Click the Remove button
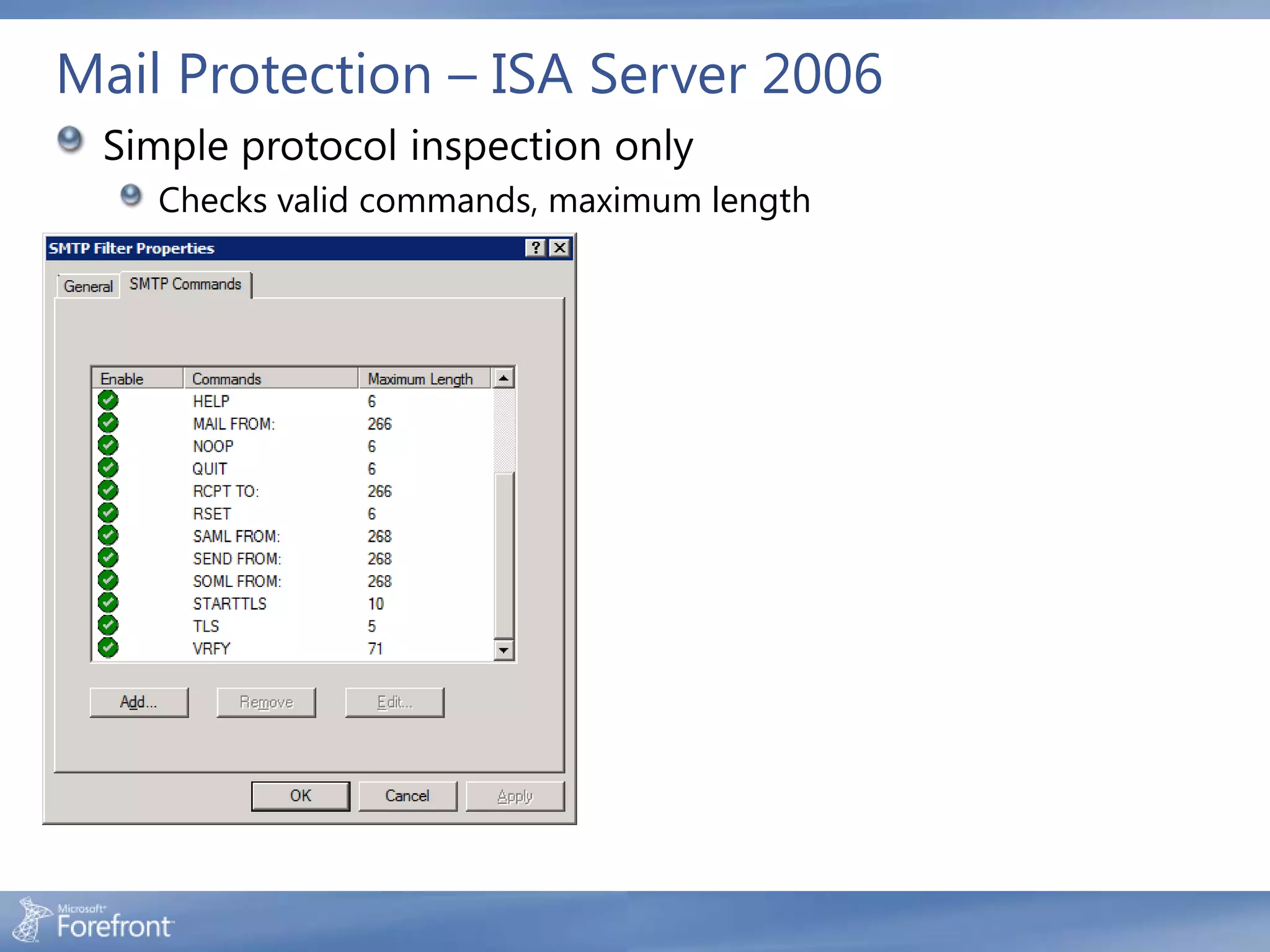This screenshot has height=952, width=1270. point(266,702)
